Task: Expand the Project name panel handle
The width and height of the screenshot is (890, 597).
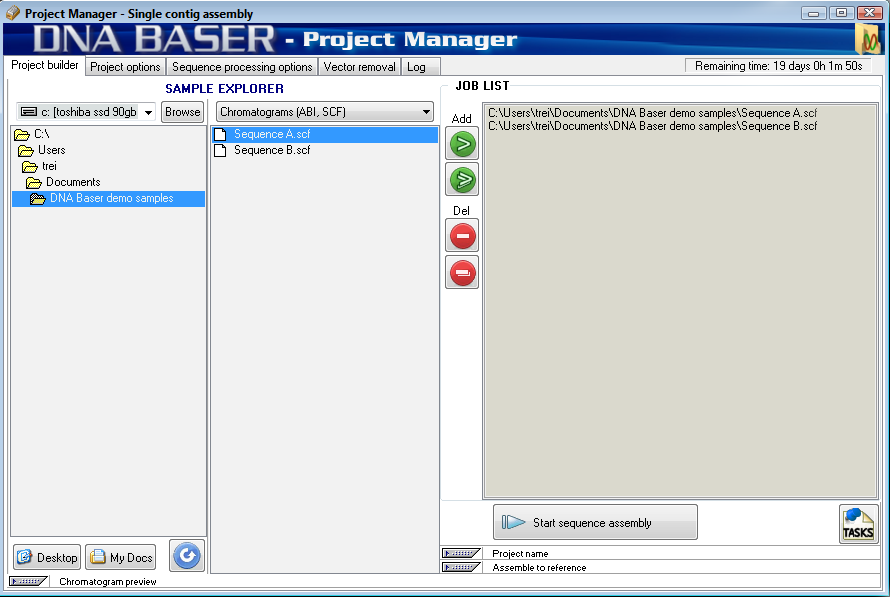Action: pyautogui.click(x=461, y=553)
